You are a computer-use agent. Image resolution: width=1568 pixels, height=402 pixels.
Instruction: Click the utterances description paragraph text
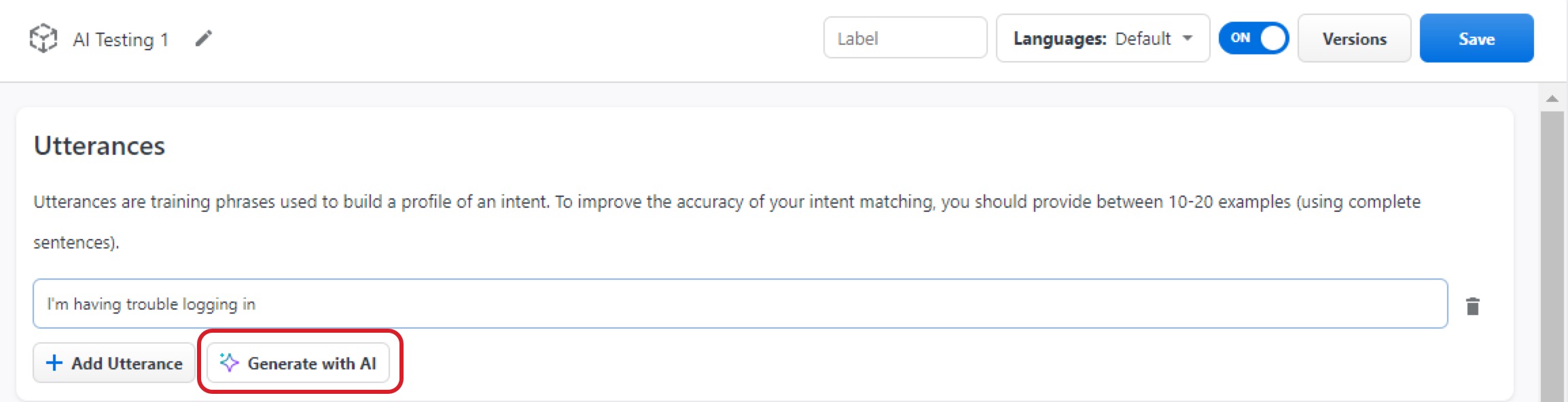(x=726, y=202)
